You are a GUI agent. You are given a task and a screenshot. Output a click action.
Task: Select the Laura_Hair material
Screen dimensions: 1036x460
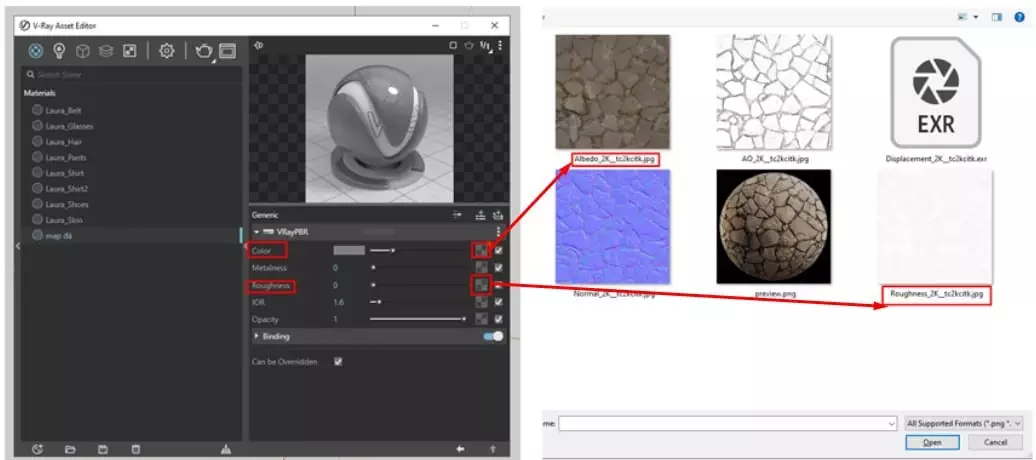pos(55,142)
